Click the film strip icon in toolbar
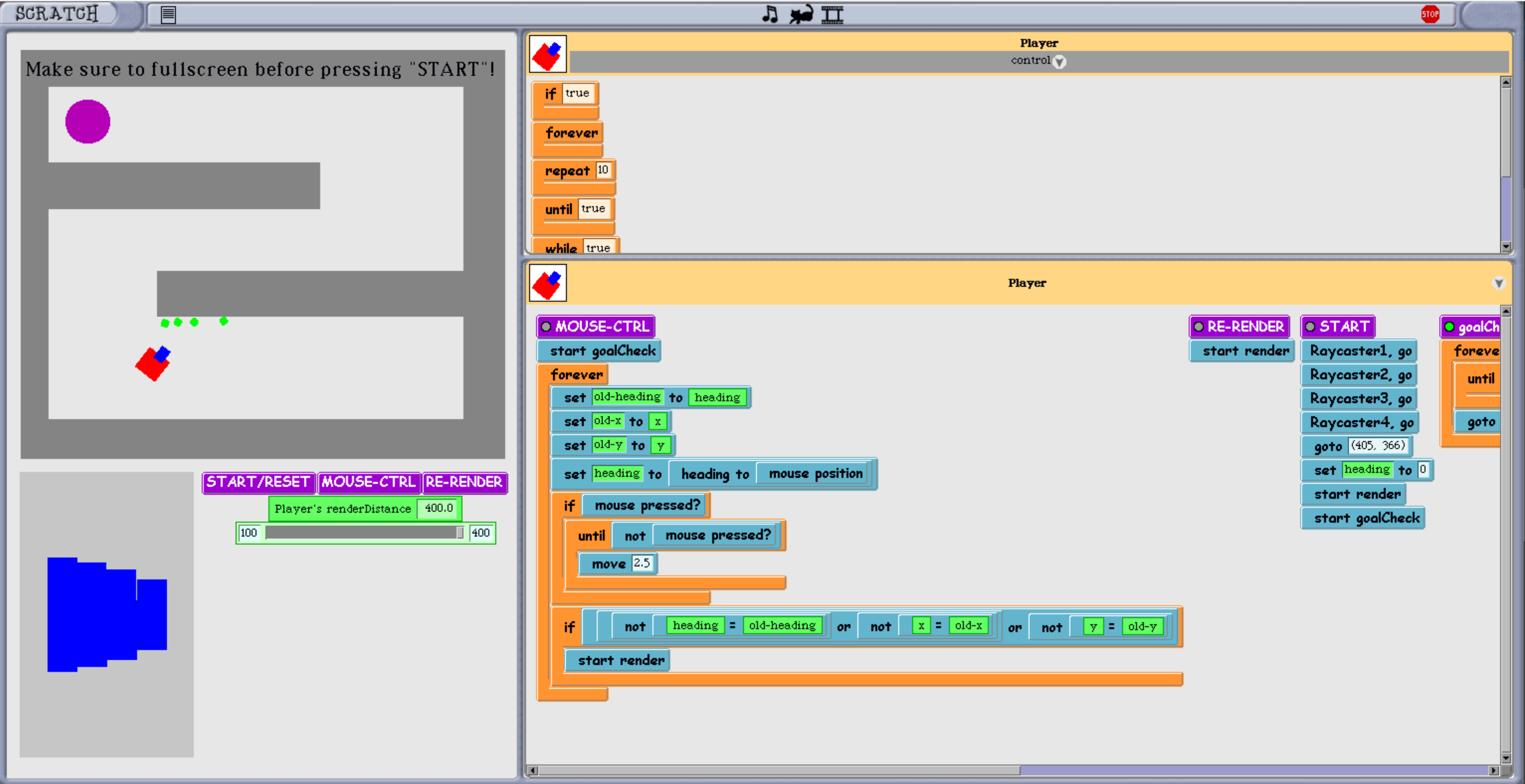 pyautogui.click(x=833, y=14)
